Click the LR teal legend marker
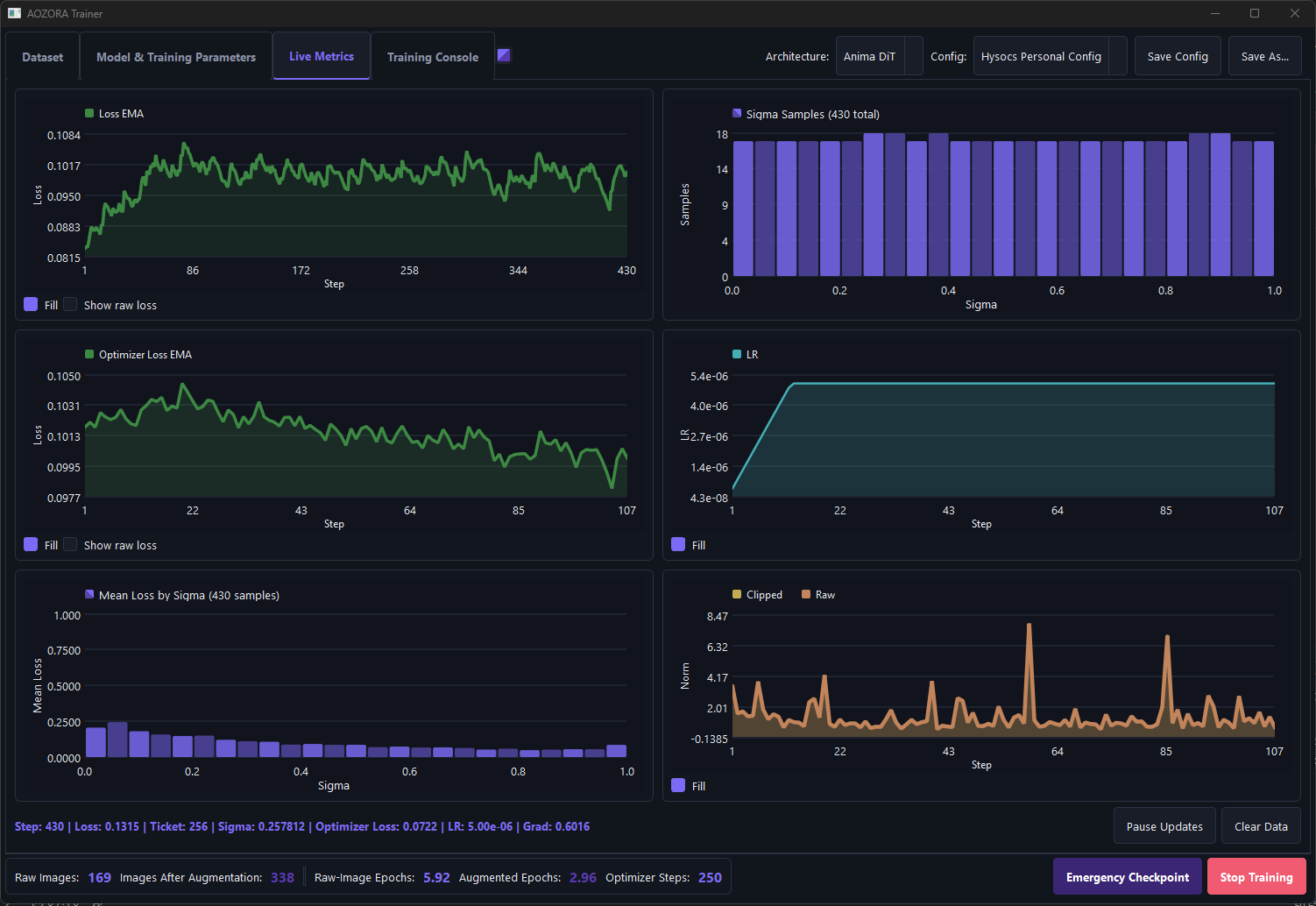Screen dimensions: 1316x906 click(737, 354)
